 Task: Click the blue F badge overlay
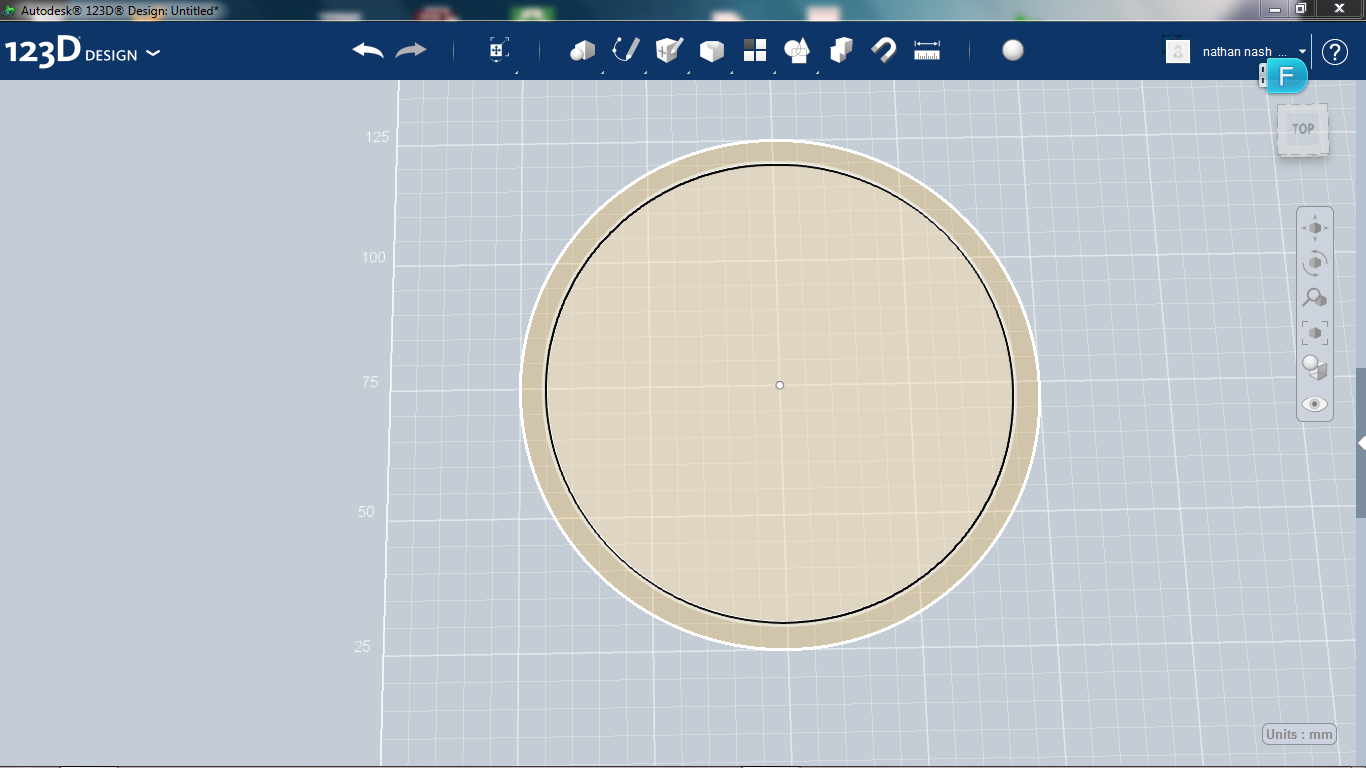click(1286, 77)
